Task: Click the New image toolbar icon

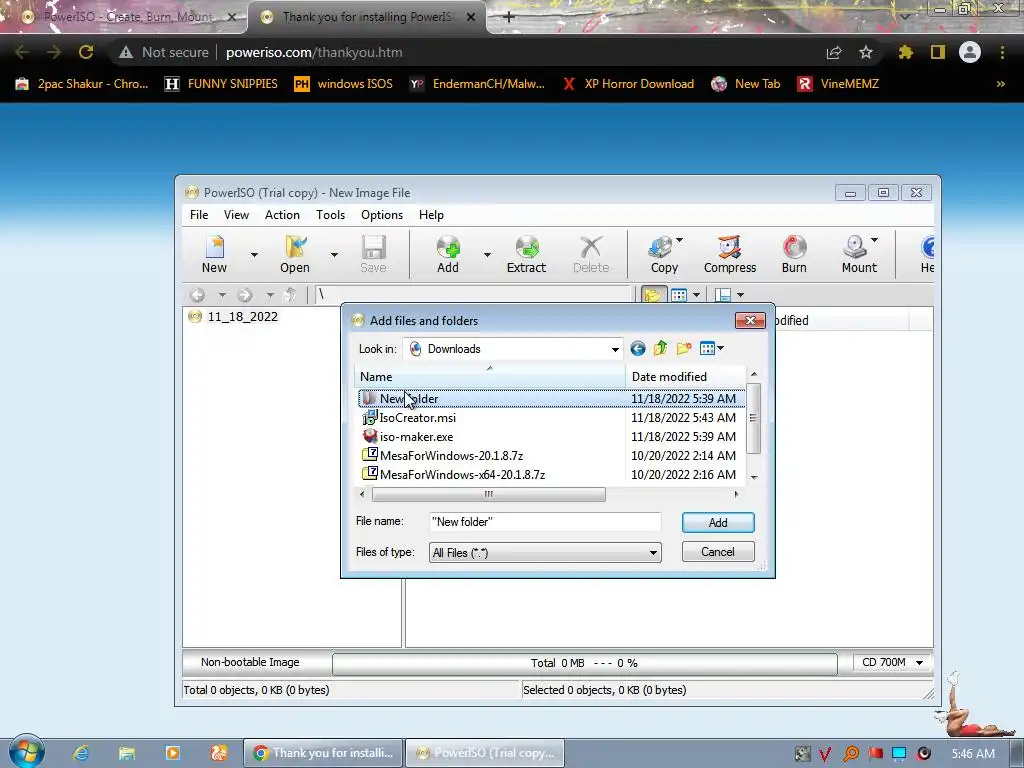Action: (x=214, y=254)
